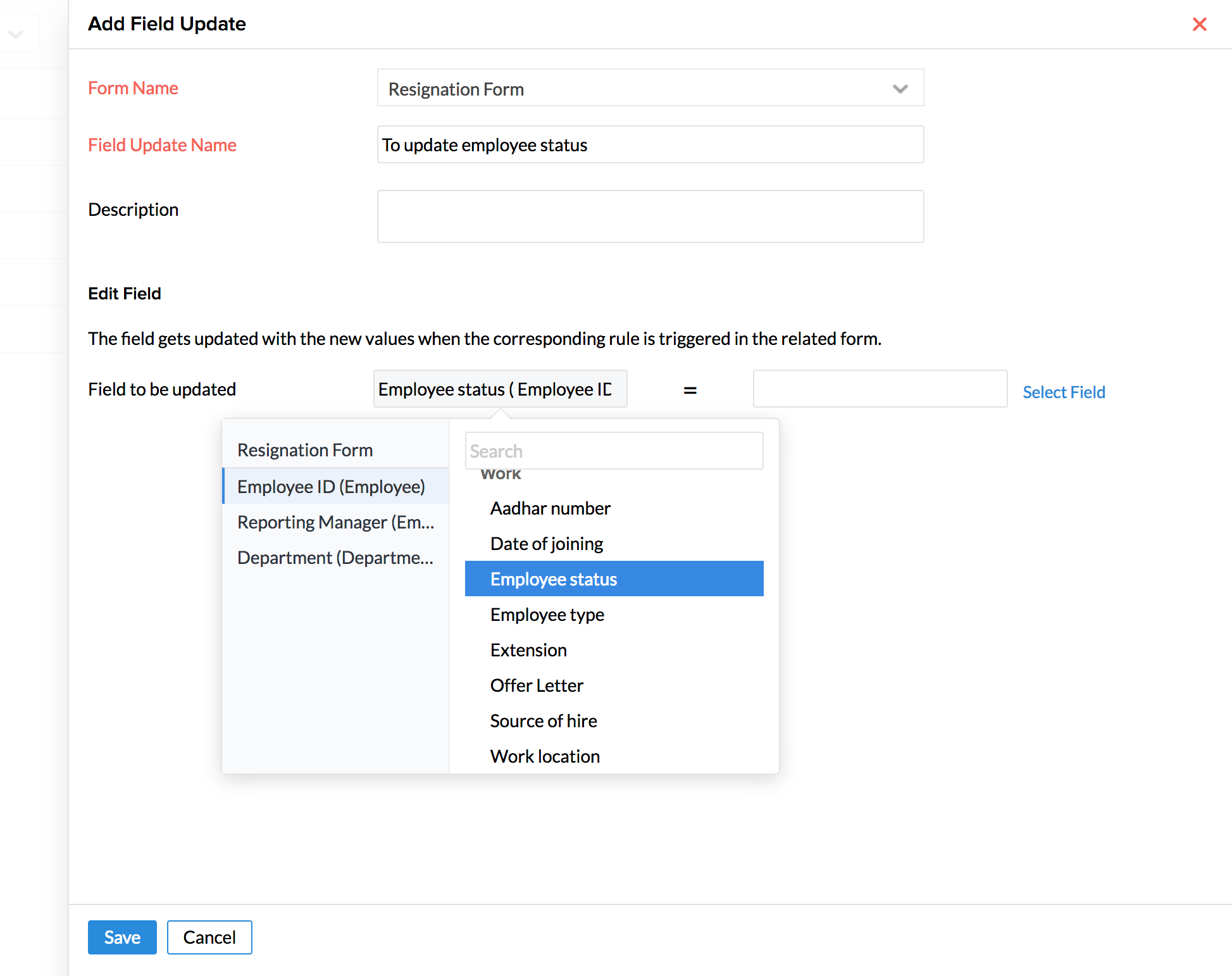
Task: Pick the Date of joining field
Action: pyautogui.click(x=546, y=544)
